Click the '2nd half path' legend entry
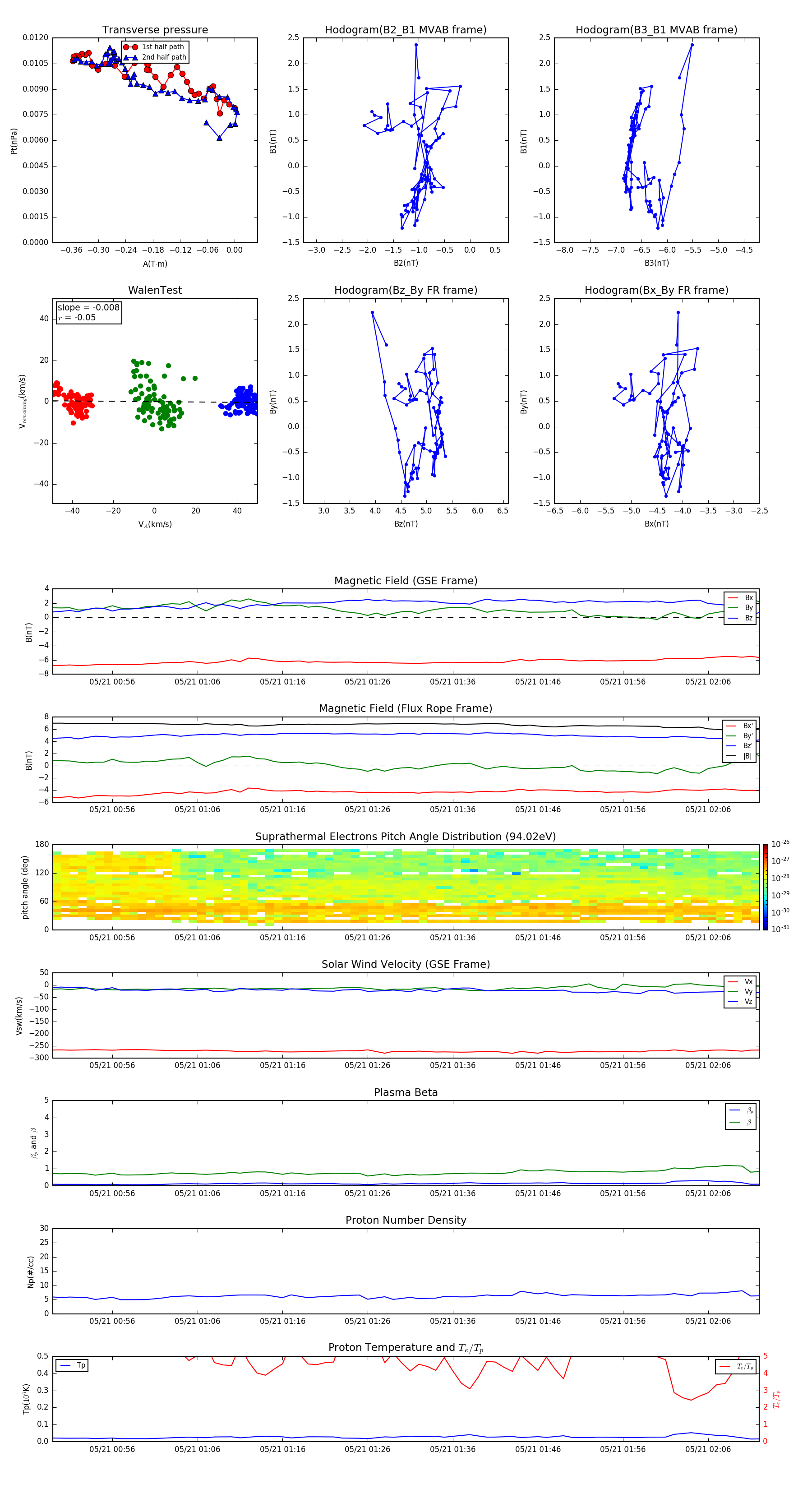This screenshot has width=812, height=1489. [155, 57]
